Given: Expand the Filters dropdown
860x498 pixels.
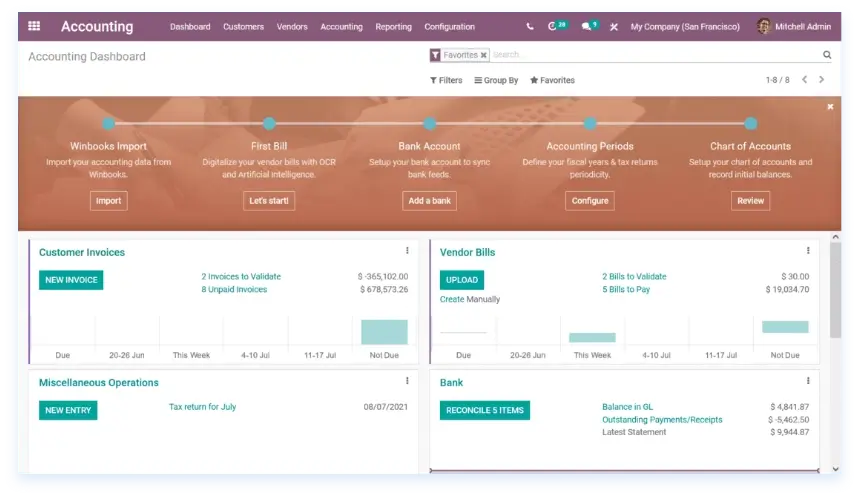Looking at the screenshot, I should (x=446, y=80).
